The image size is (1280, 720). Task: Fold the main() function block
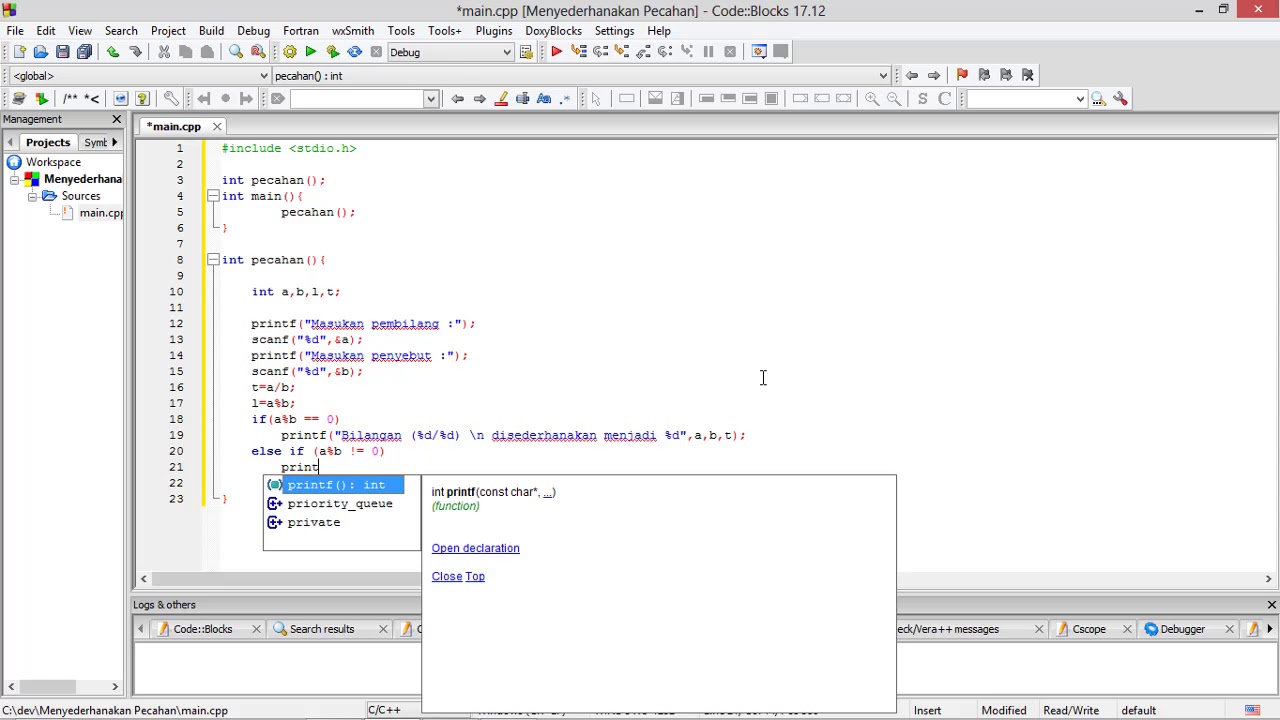[213, 196]
